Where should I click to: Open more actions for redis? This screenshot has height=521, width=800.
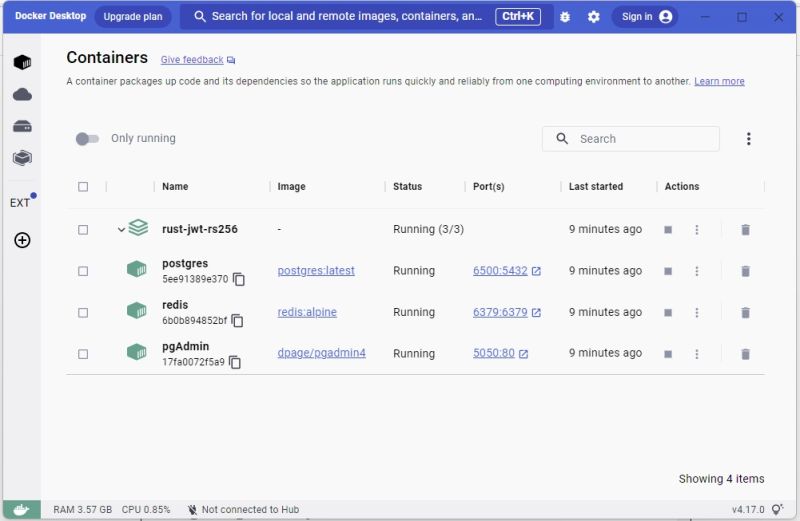coord(696,312)
